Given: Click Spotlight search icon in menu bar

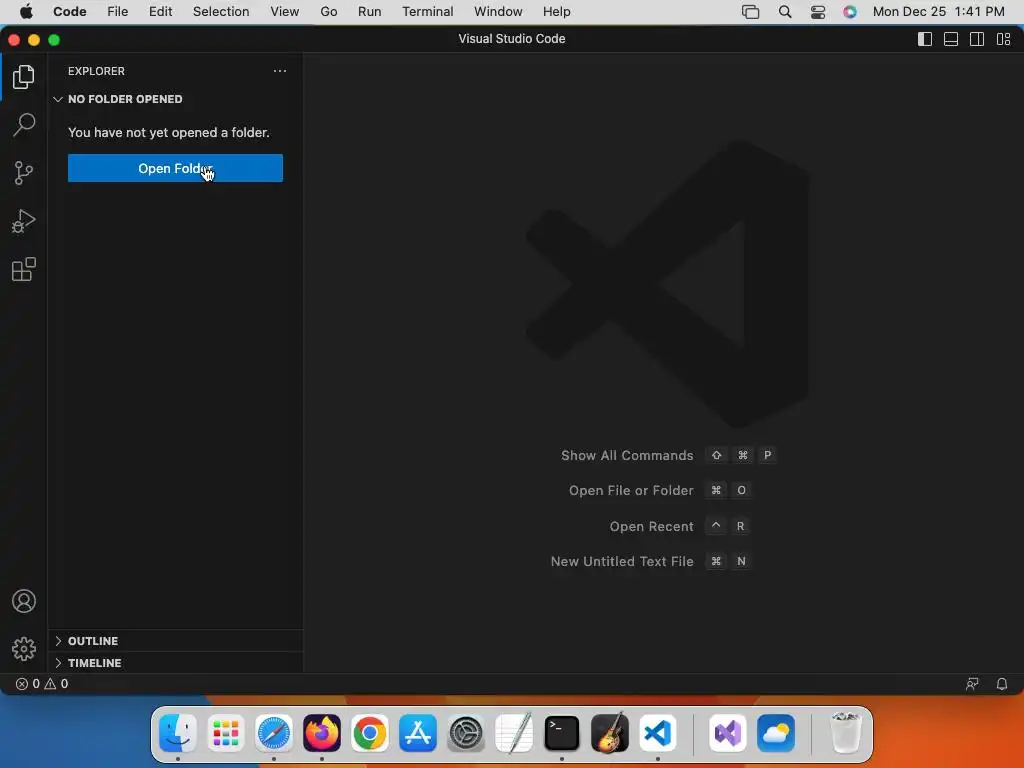Looking at the screenshot, I should (x=785, y=12).
